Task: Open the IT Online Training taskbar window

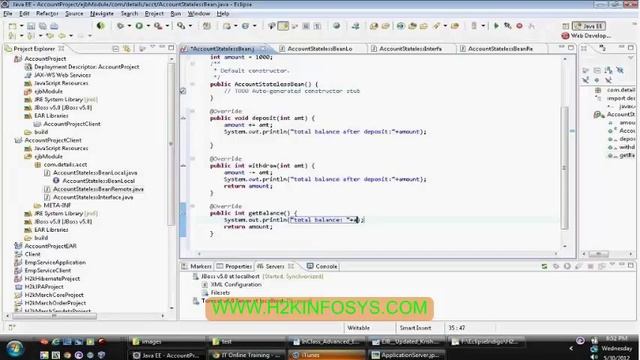Action: (247, 355)
